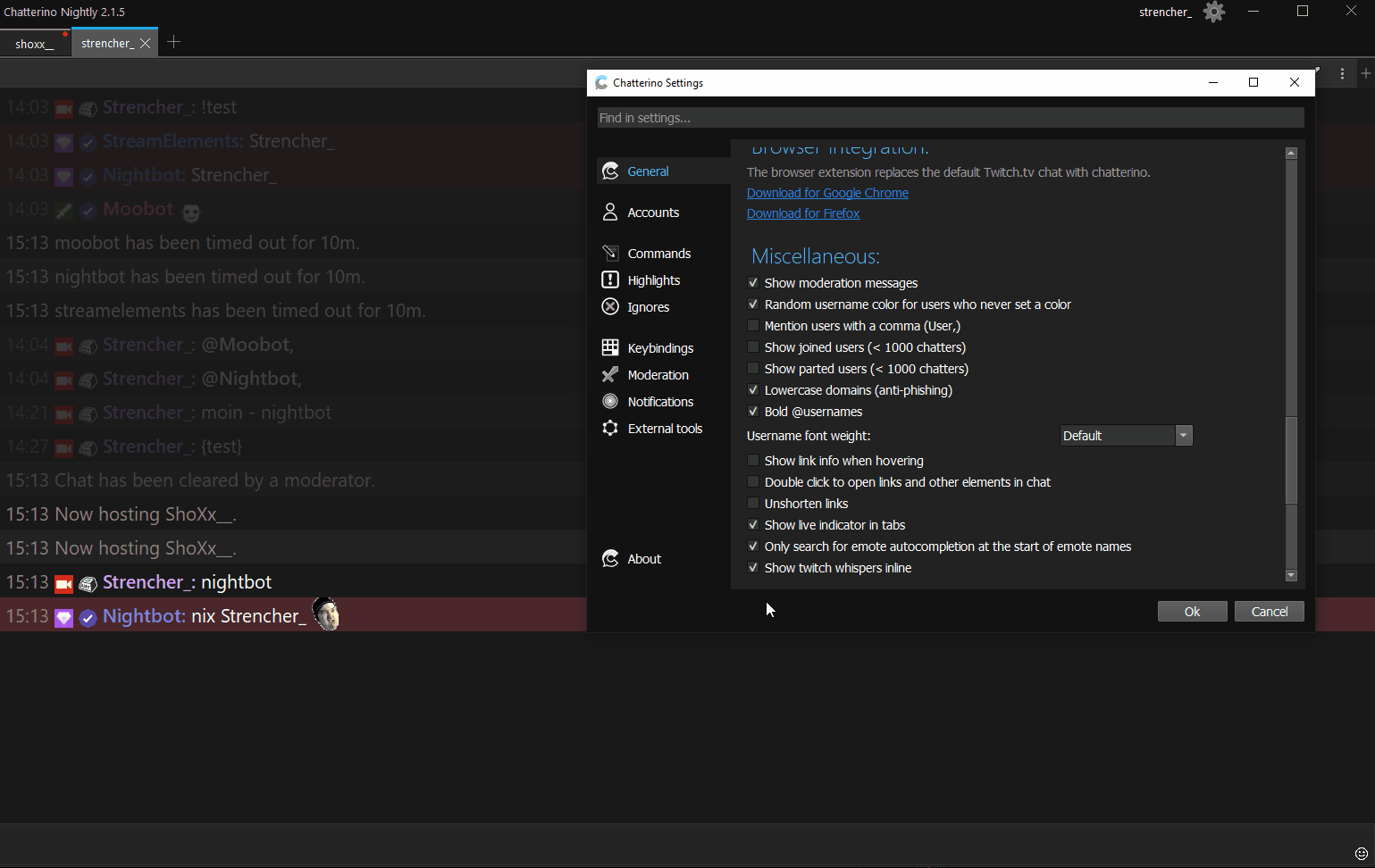Click the broadcaster badge on 'nightbot' message
The width and height of the screenshot is (1375, 868).
[x=63, y=584]
